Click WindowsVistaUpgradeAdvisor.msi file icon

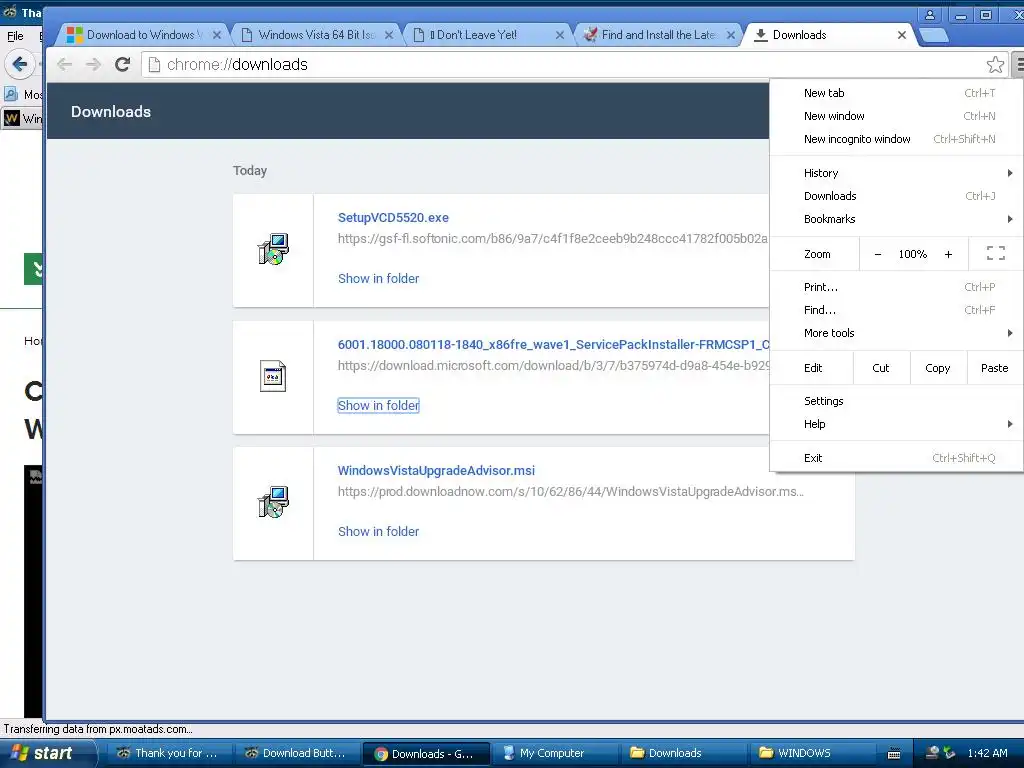click(x=273, y=502)
